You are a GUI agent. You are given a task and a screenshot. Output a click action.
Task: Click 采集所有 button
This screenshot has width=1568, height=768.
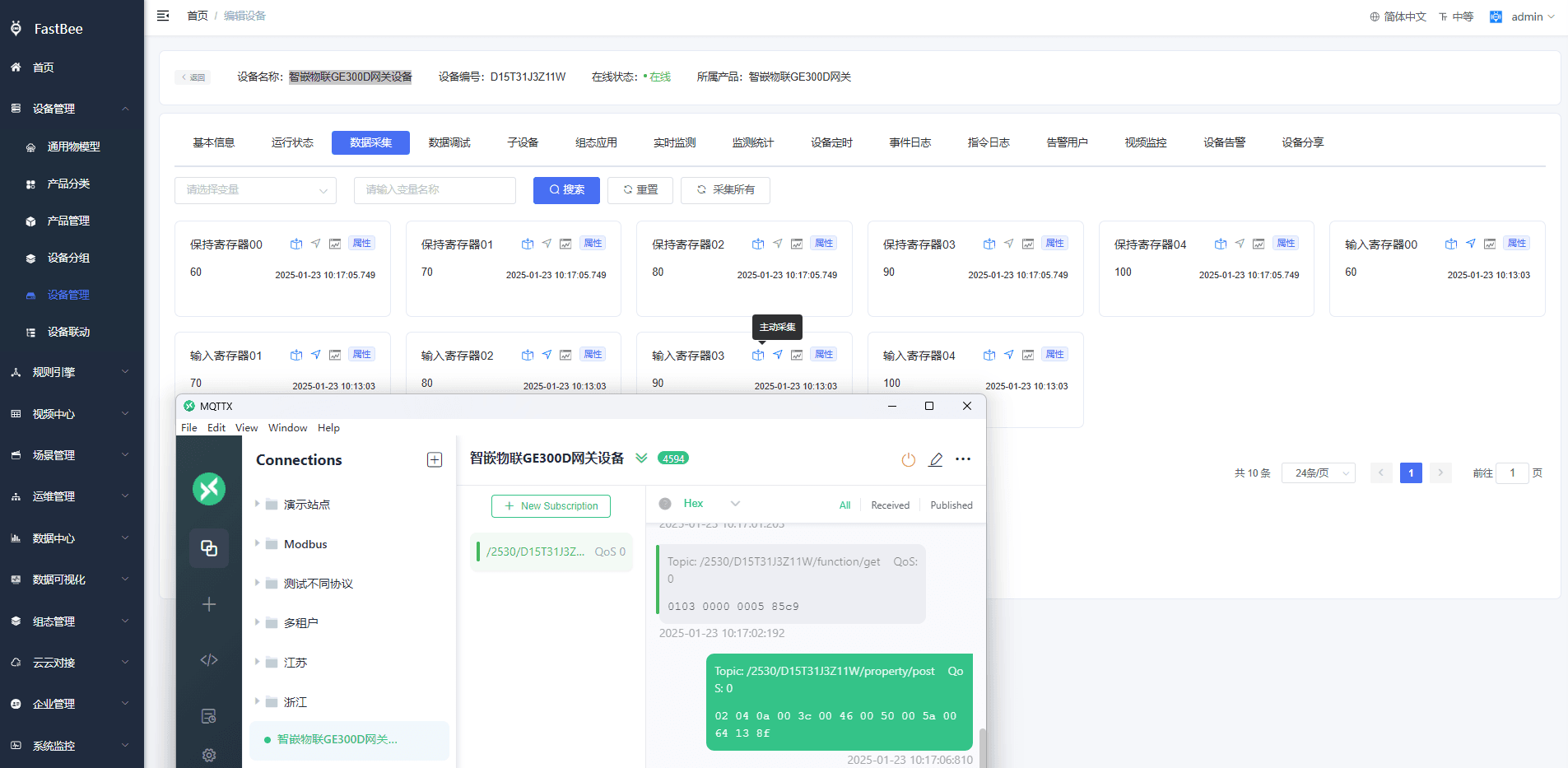tap(725, 190)
